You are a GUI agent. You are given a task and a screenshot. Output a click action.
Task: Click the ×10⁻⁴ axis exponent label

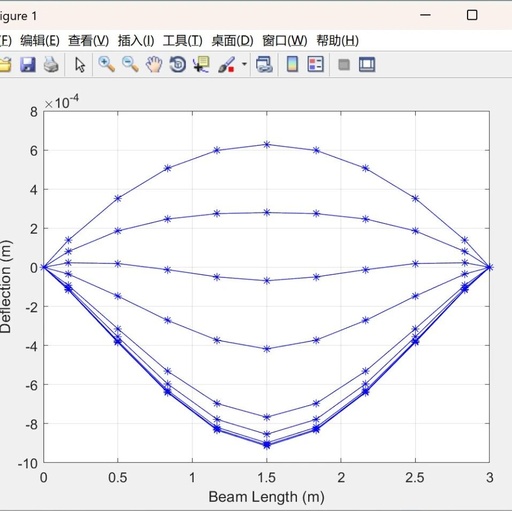pyautogui.click(x=62, y=102)
